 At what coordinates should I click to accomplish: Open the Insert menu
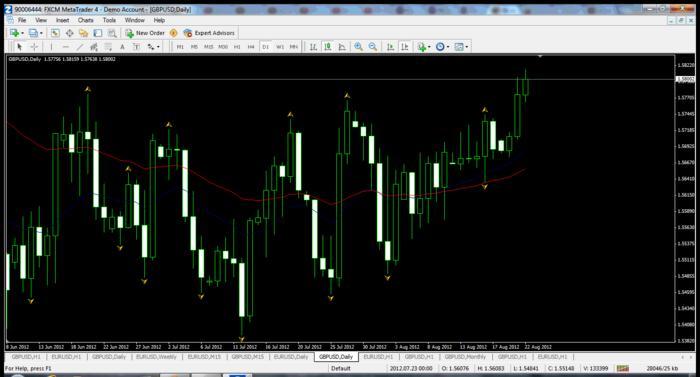62,20
